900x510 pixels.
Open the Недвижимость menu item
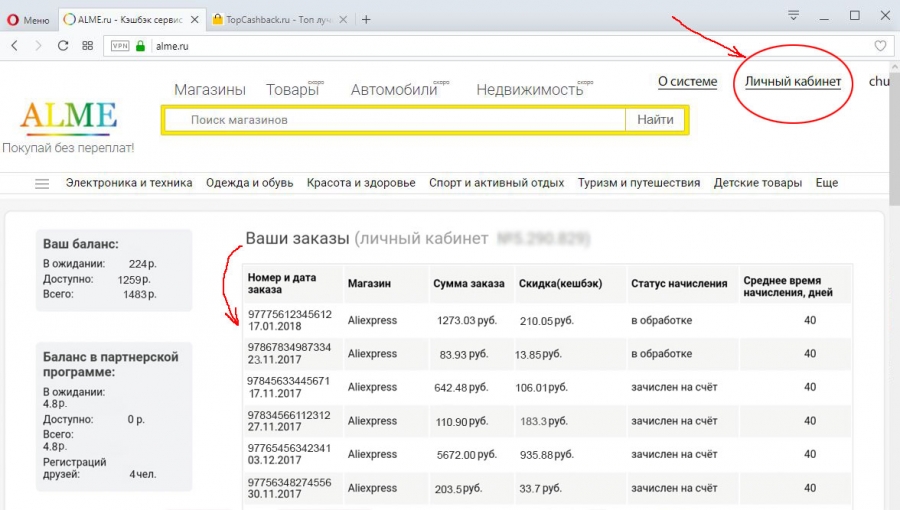point(530,89)
